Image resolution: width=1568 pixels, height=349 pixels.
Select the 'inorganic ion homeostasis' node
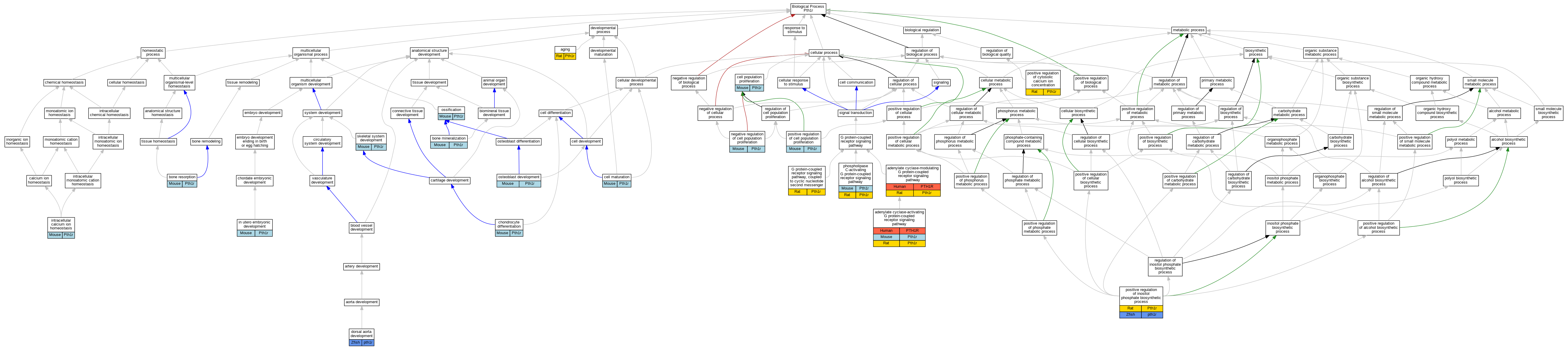pyautogui.click(x=17, y=141)
